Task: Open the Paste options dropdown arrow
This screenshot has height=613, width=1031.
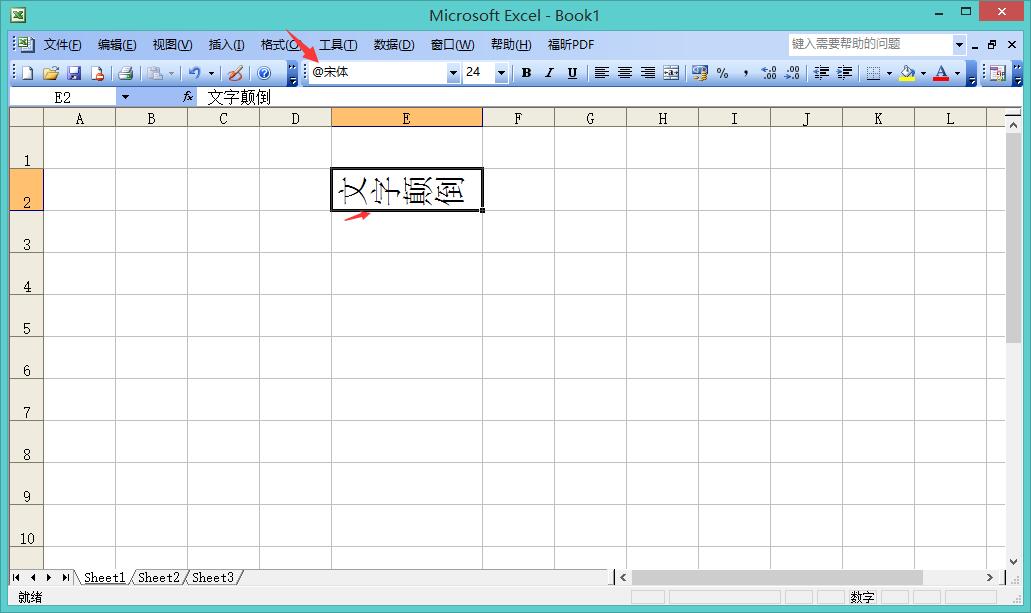Action: [x=171, y=74]
